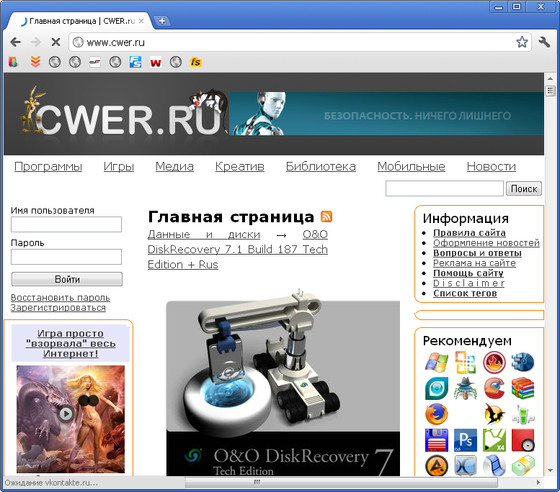Close the CWER.ru tab
Image resolution: width=560 pixels, height=492 pixels.
141,21
